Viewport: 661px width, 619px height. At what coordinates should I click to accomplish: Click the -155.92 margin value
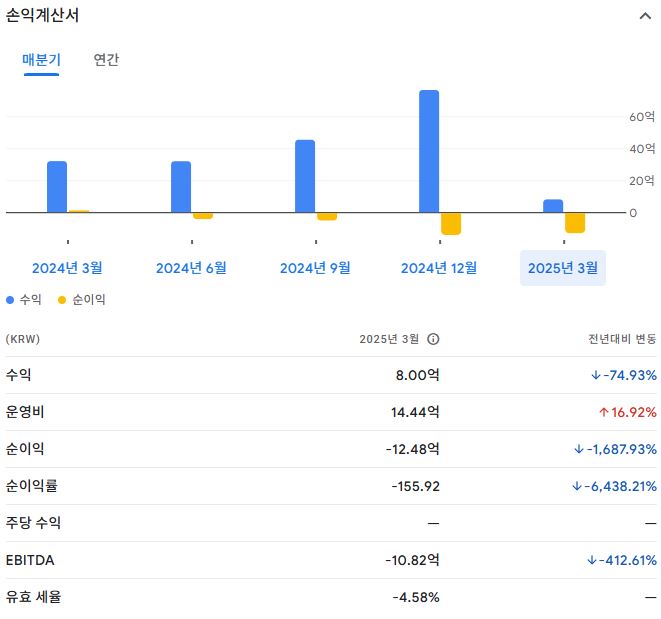(416, 486)
